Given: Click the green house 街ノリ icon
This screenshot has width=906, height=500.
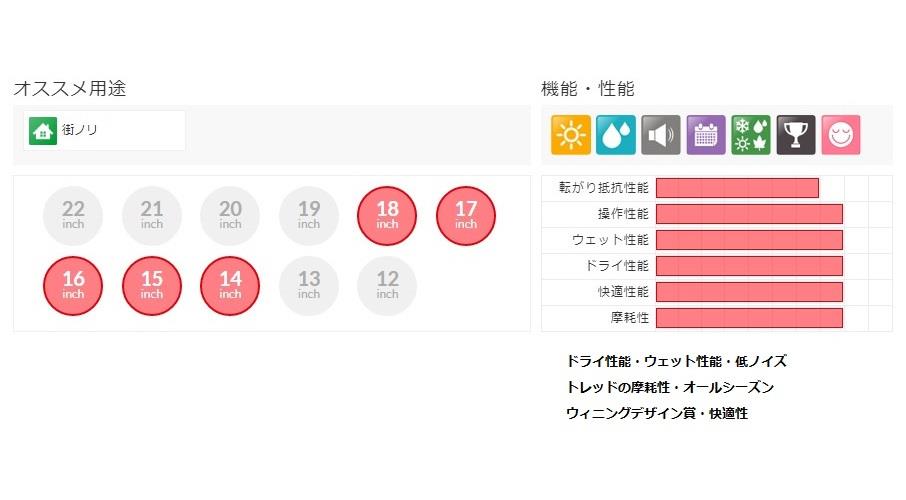Looking at the screenshot, I should (x=43, y=131).
